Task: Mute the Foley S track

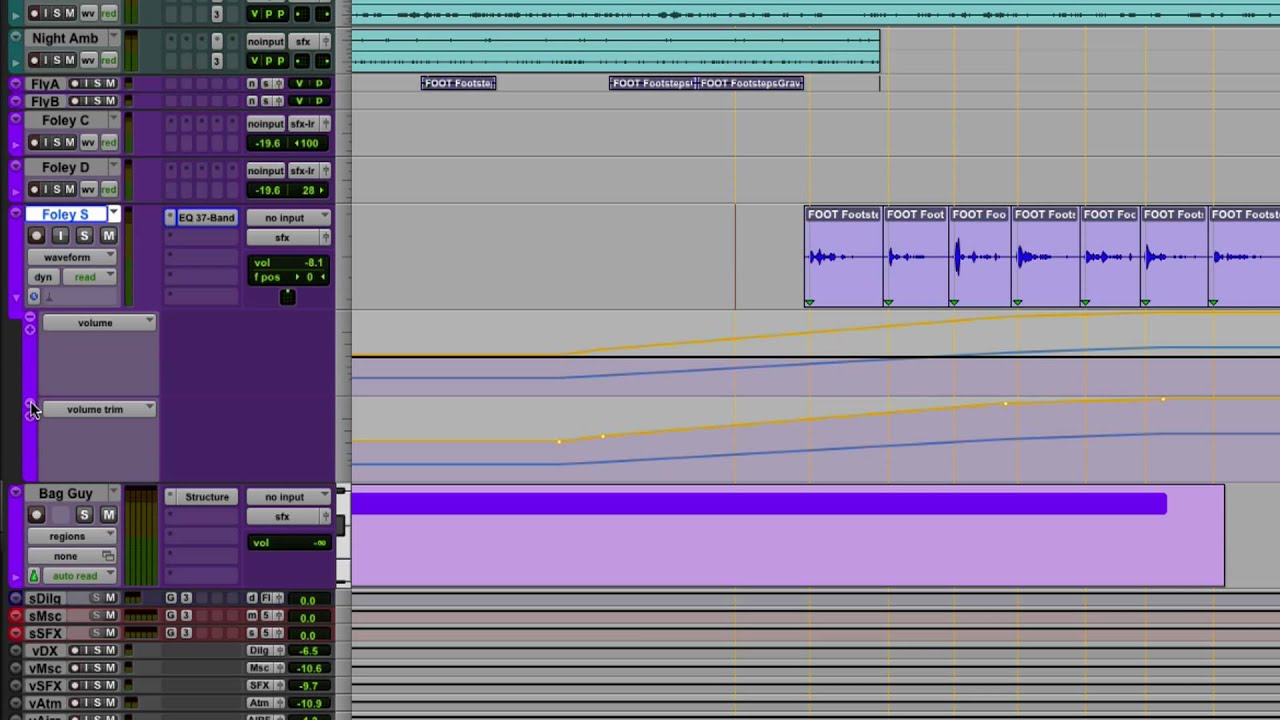Action: 107,235
